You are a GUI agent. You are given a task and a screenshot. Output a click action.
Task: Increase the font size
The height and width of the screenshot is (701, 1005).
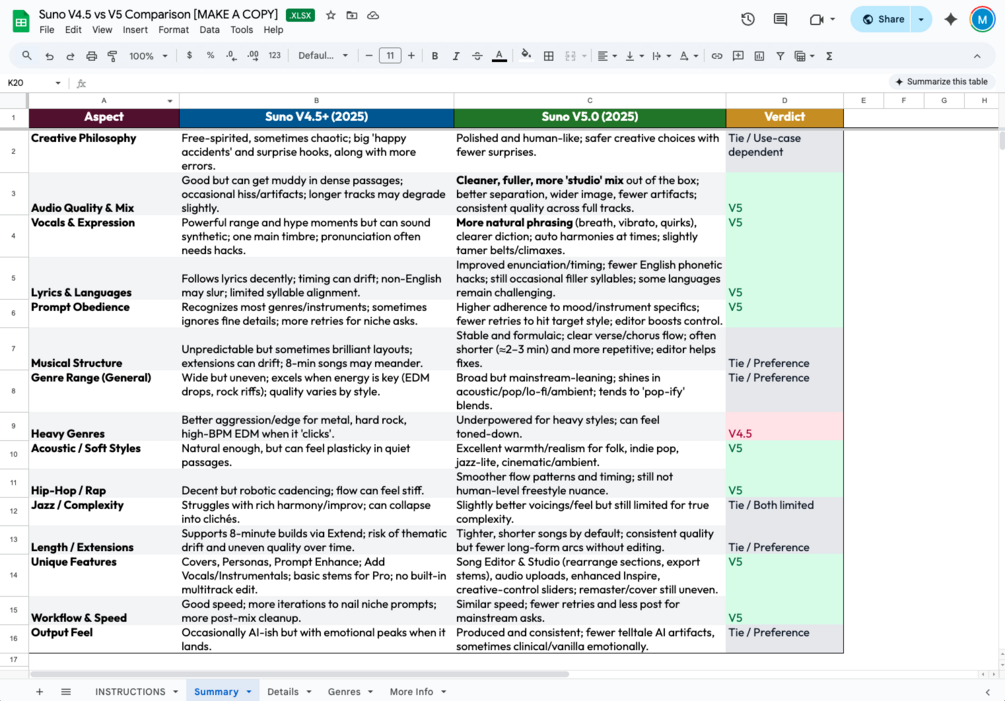[411, 56]
